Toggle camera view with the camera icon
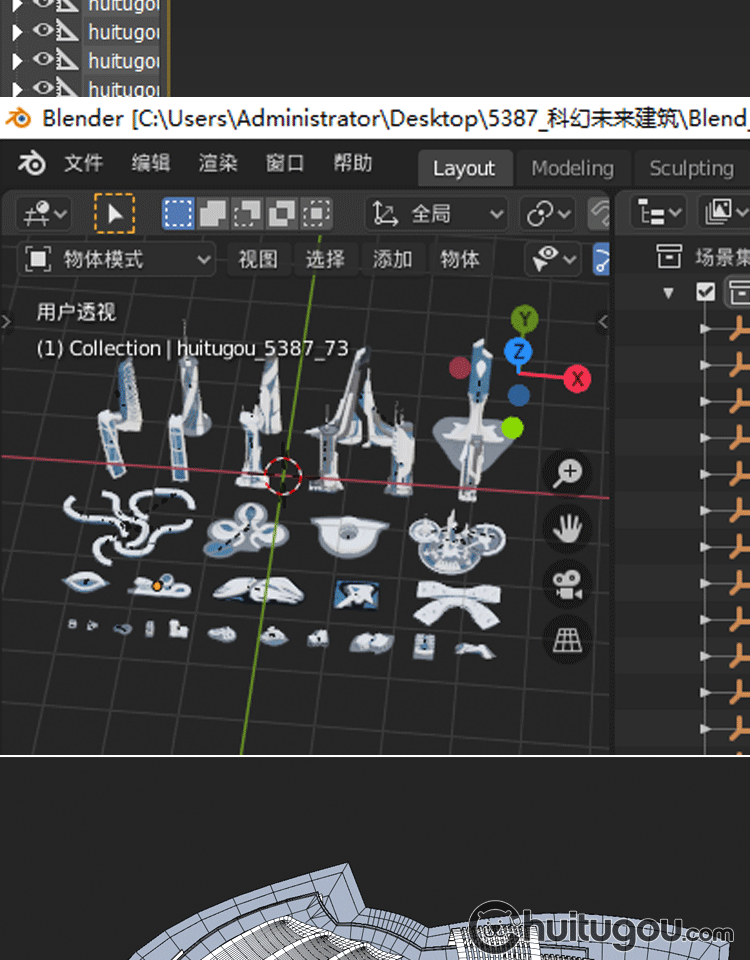750x960 pixels. coord(568,583)
